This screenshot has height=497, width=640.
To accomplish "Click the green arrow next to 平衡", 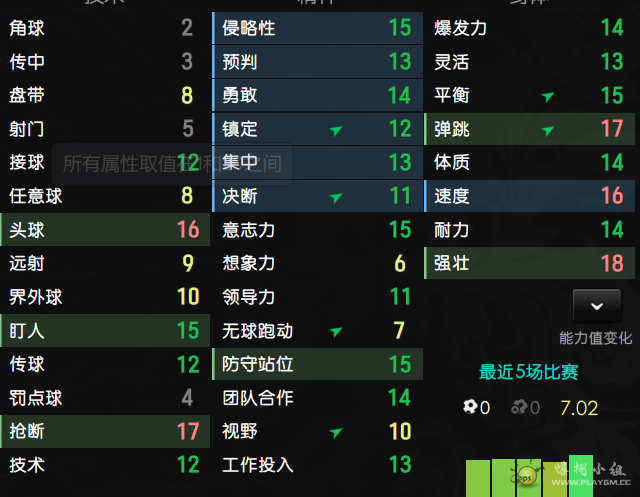I will click(547, 97).
